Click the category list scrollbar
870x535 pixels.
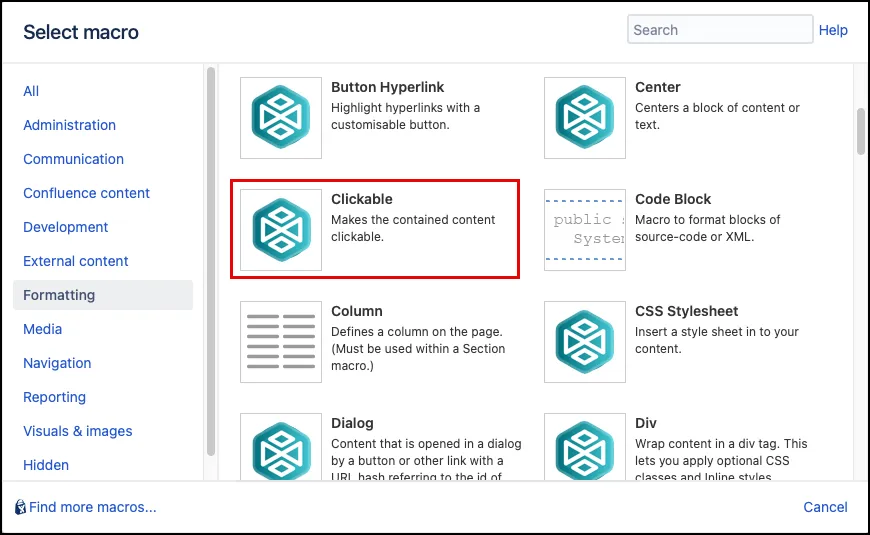click(x=211, y=261)
